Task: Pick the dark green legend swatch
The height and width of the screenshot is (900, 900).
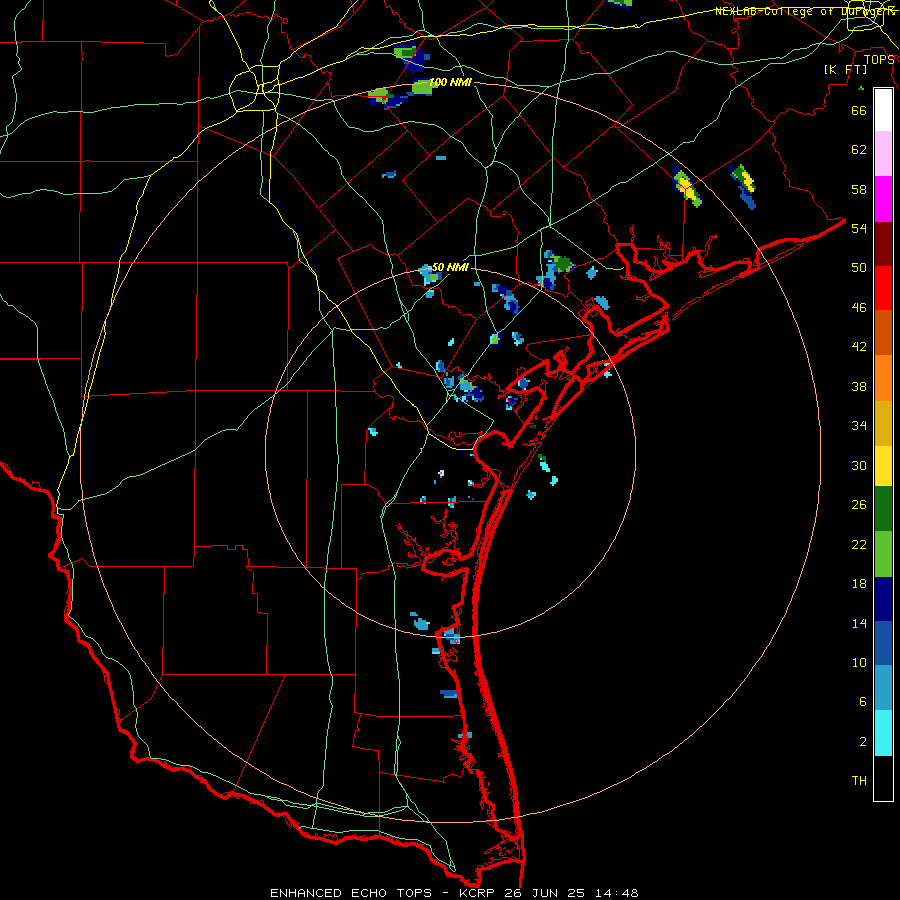Action: coord(883,509)
